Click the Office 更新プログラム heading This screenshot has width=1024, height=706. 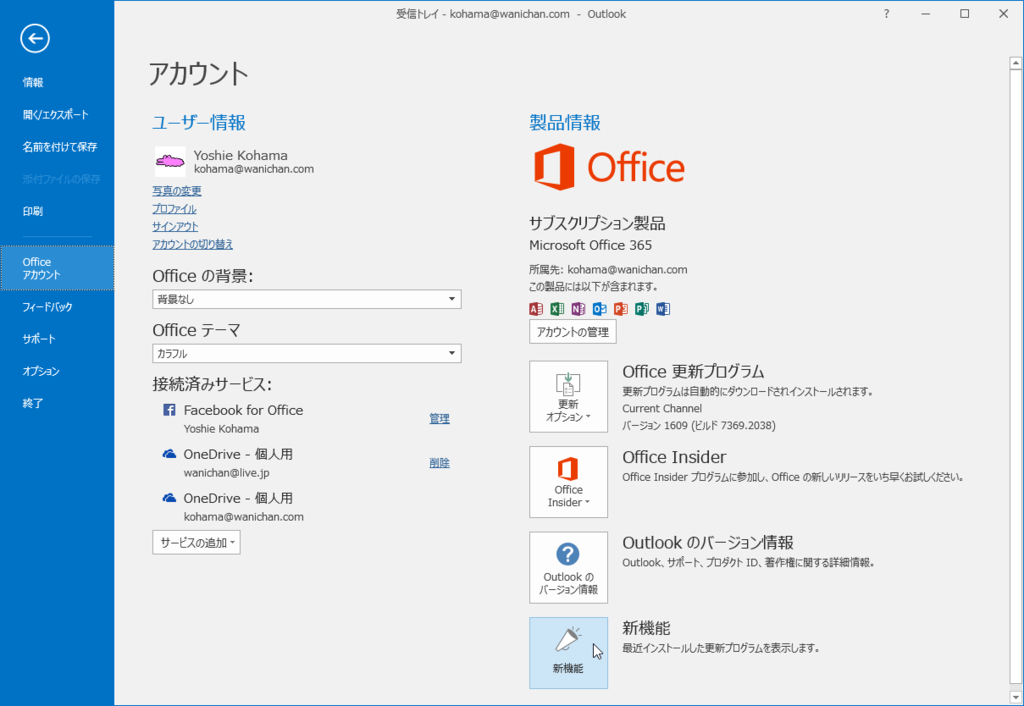point(693,372)
